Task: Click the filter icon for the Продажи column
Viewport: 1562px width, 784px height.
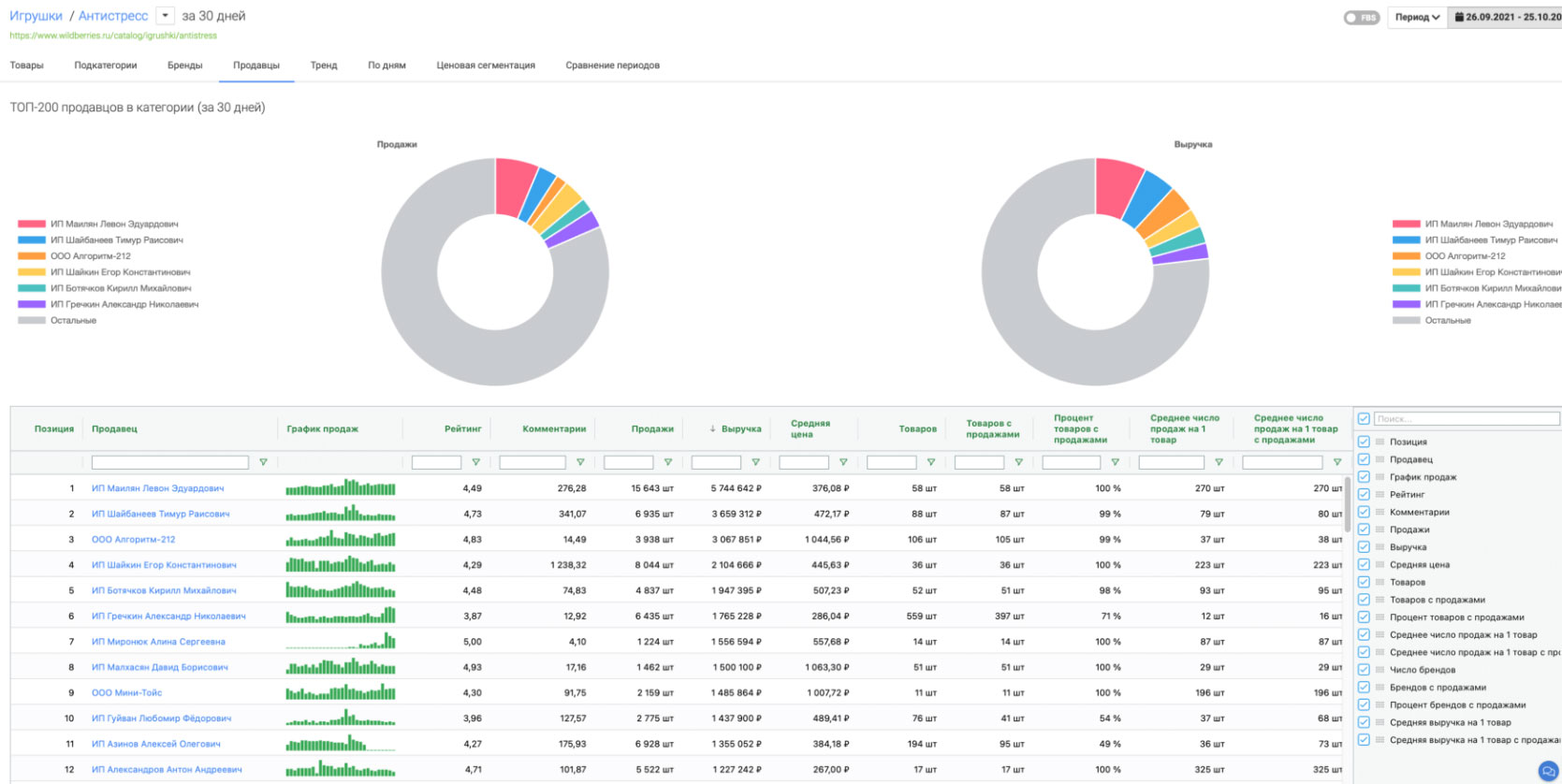Action: 668,462
